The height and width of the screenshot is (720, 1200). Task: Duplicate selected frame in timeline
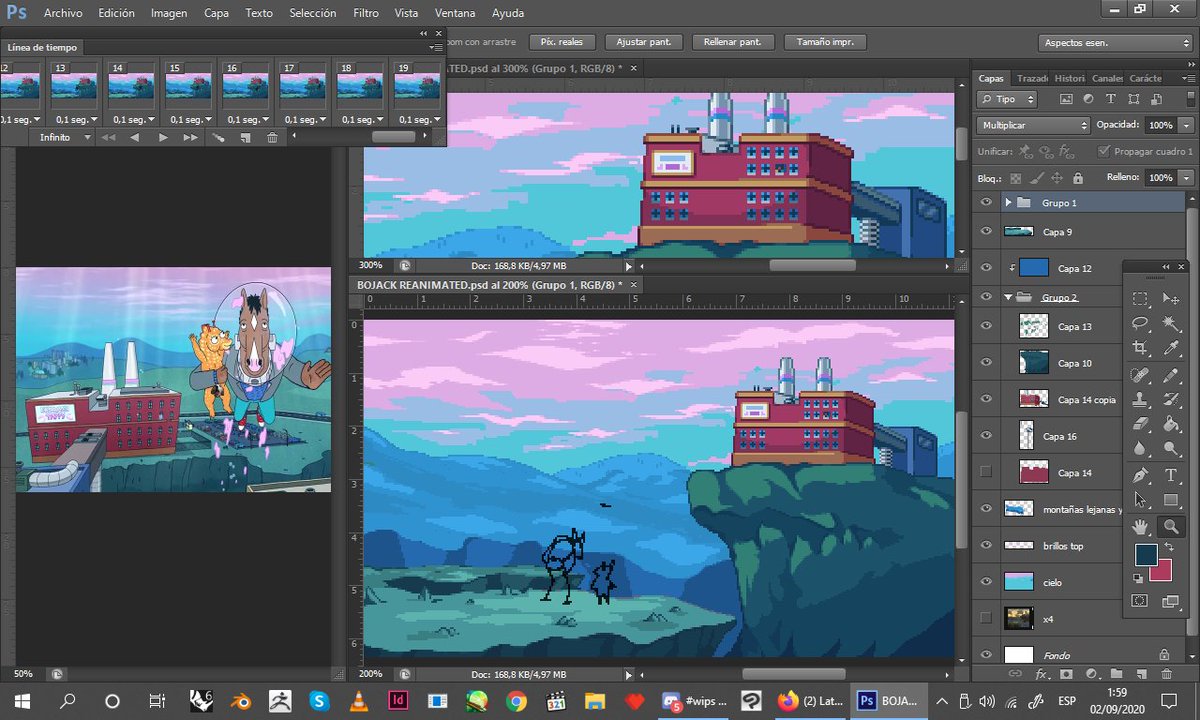[245, 137]
